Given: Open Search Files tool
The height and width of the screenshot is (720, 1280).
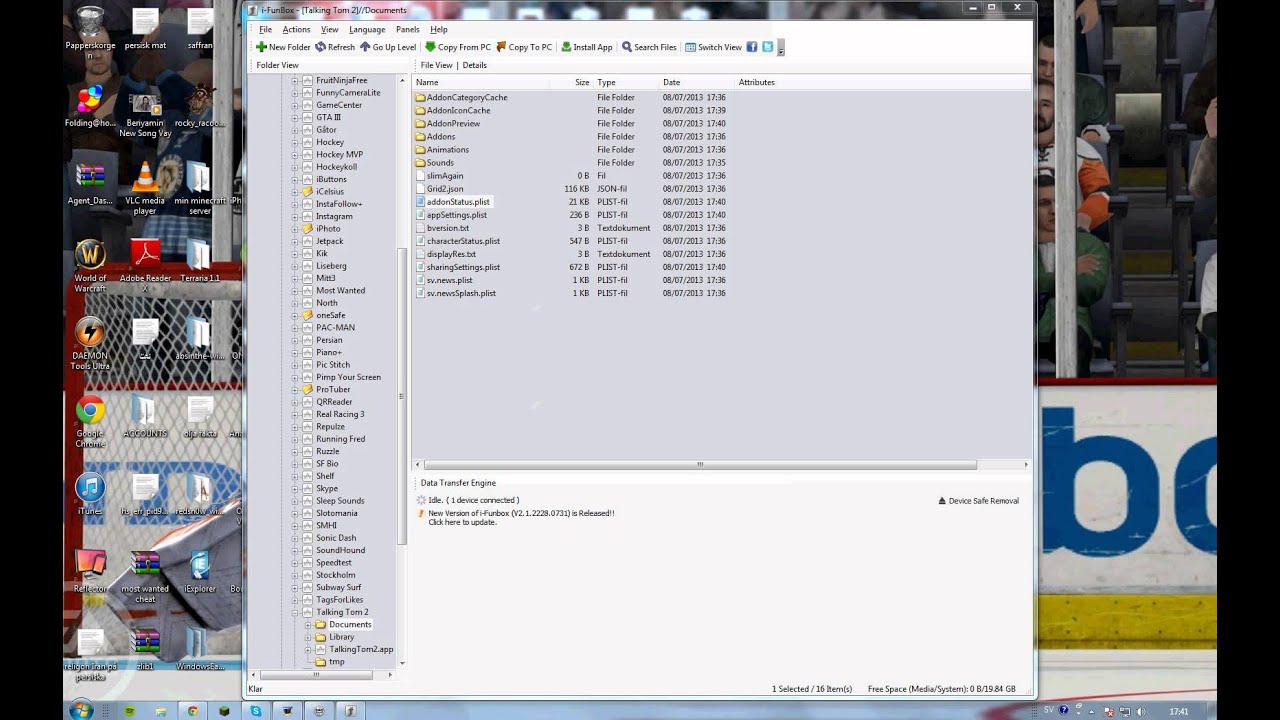Looking at the screenshot, I should 649,47.
